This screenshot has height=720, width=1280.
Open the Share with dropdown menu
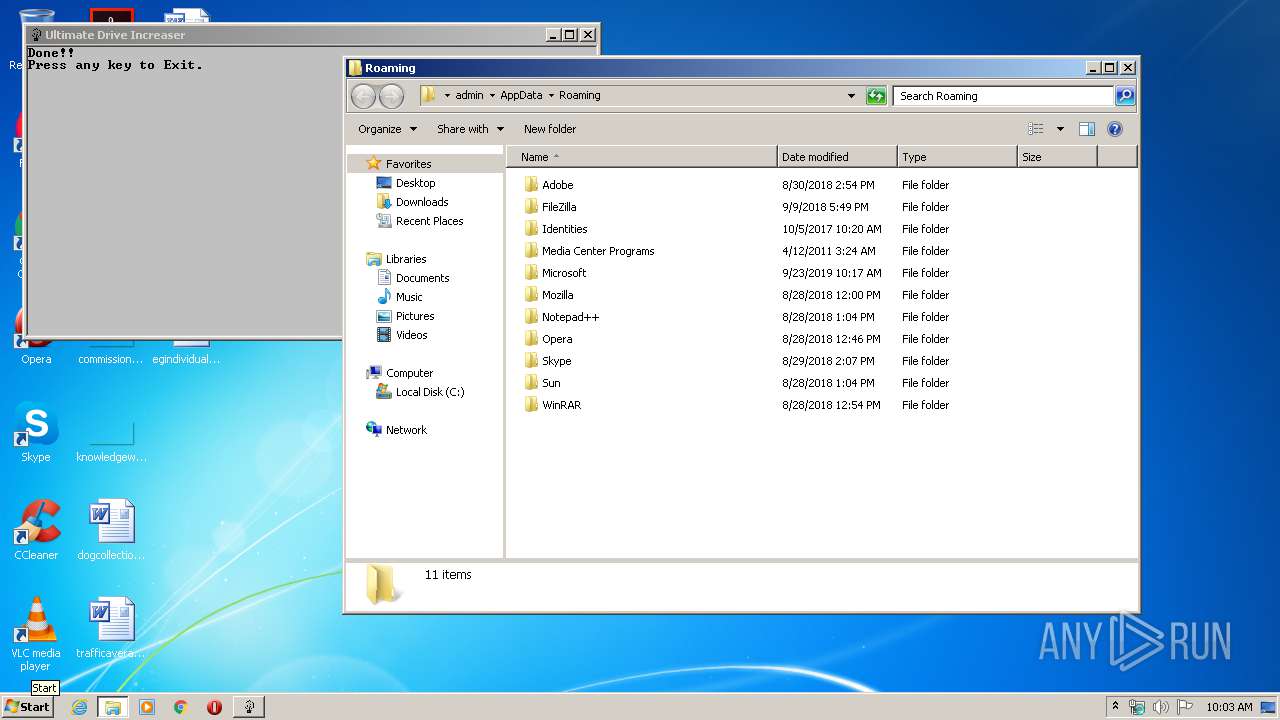point(470,129)
